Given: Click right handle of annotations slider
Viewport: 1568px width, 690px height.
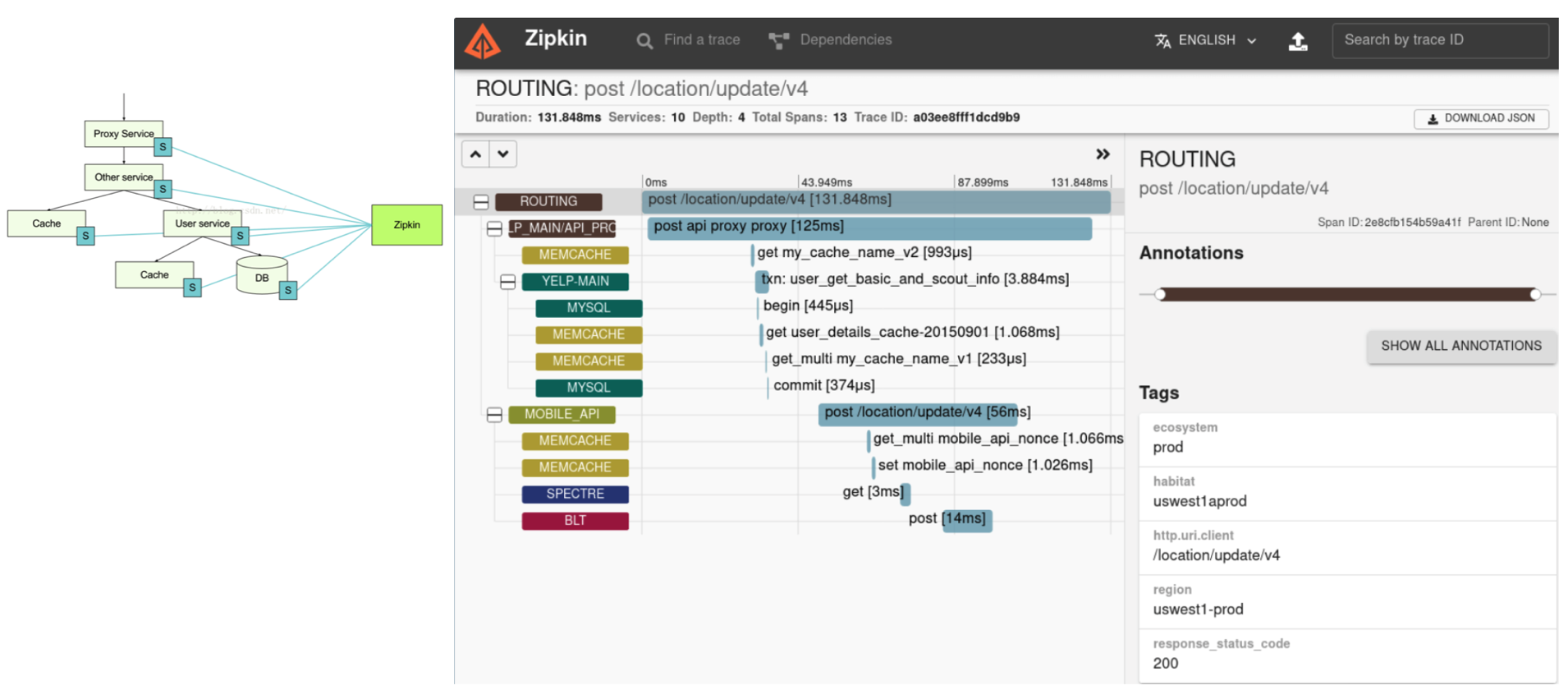Looking at the screenshot, I should click(x=1534, y=294).
